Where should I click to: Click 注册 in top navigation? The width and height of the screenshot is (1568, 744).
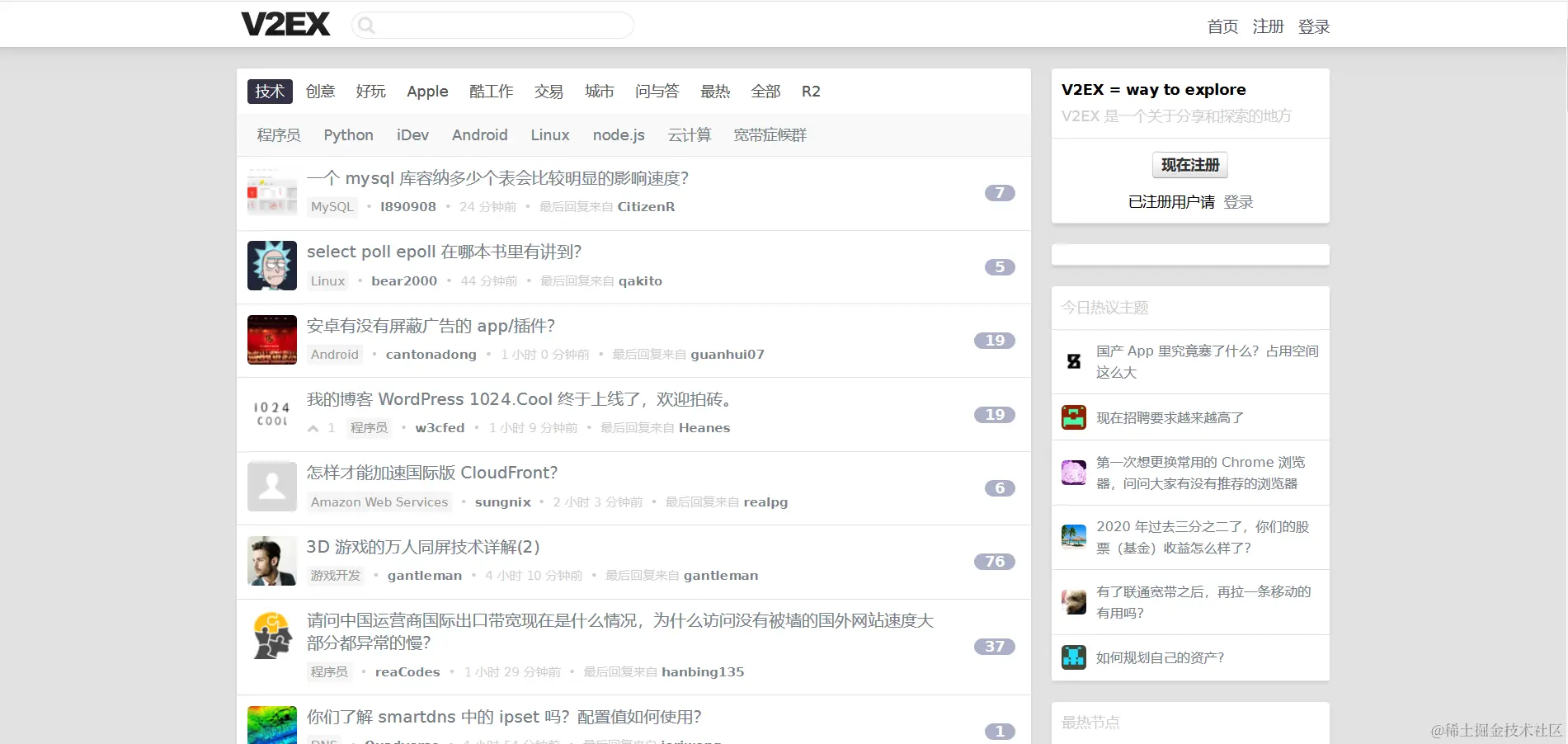click(1268, 26)
